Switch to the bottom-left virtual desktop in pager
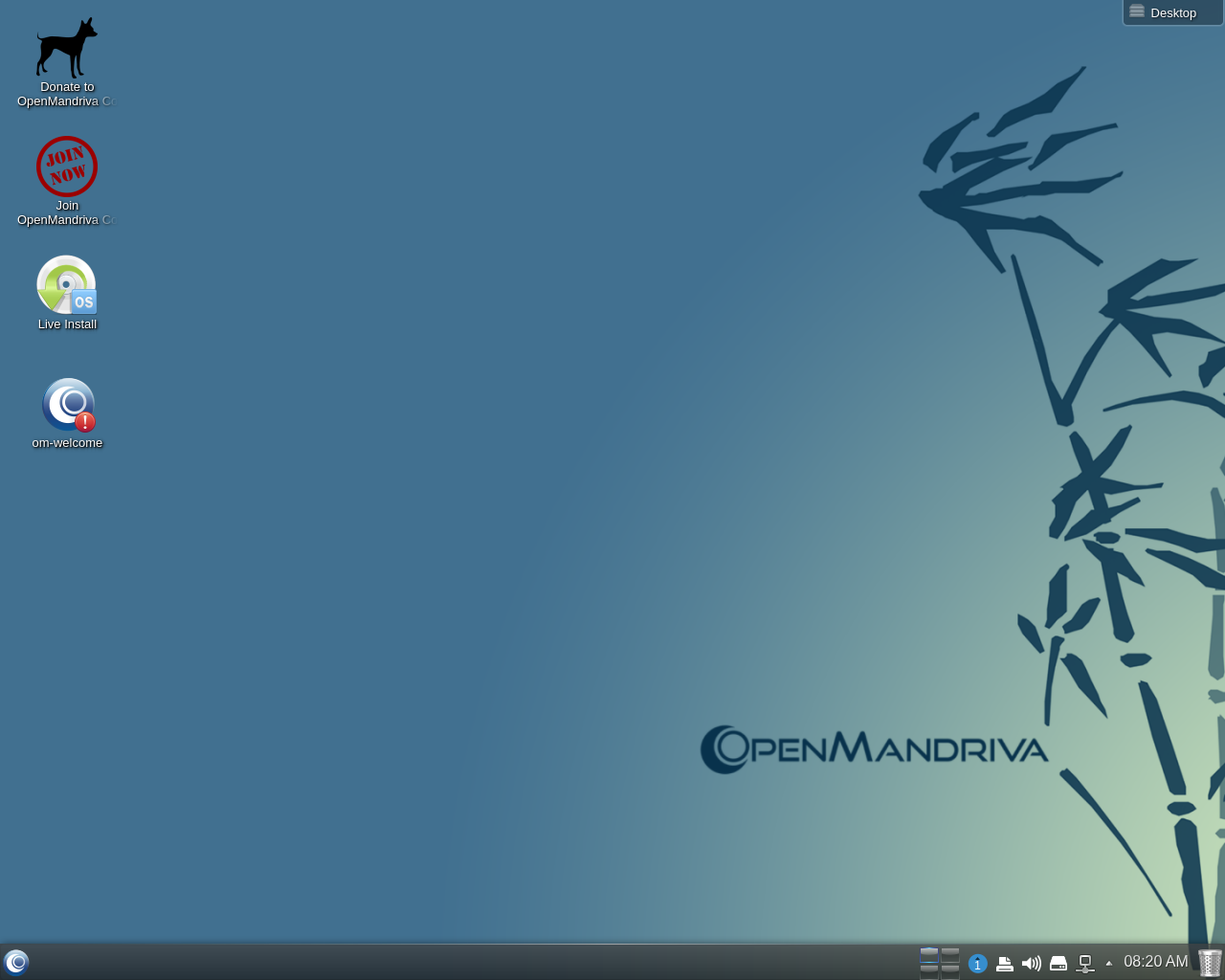Screen dimensions: 1225x980 [x=929, y=971]
